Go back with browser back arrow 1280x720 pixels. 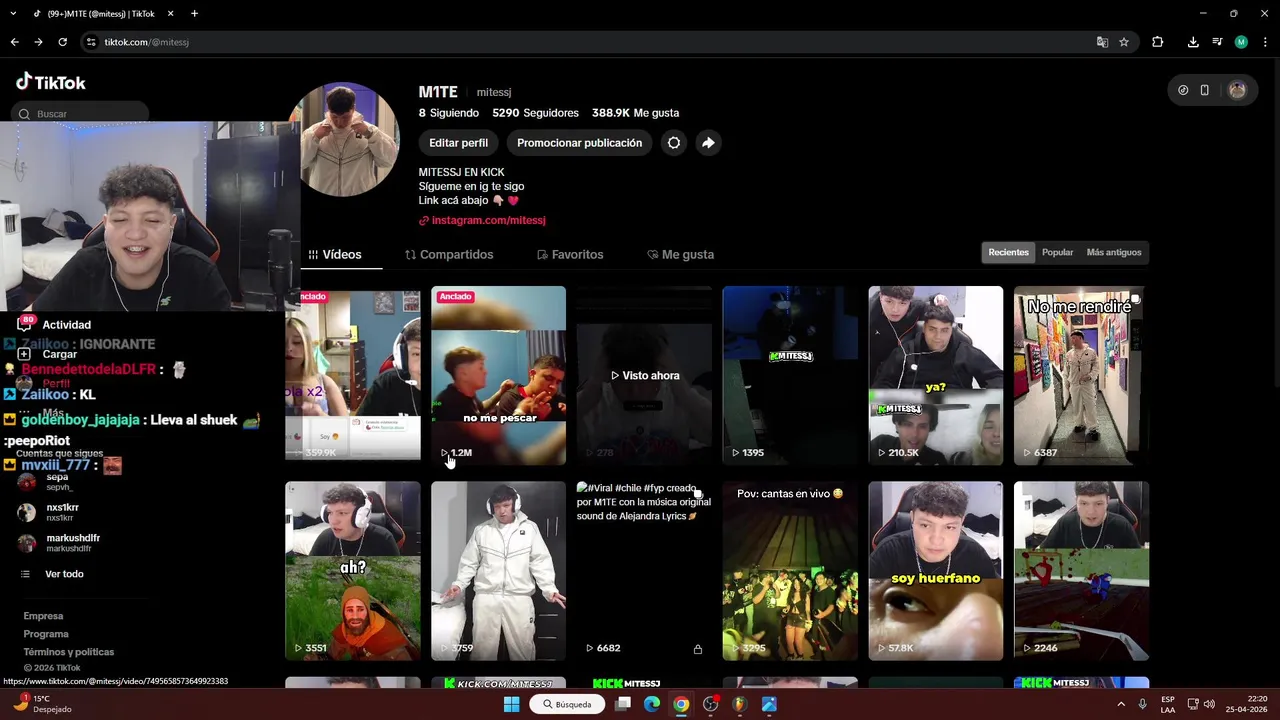click(14, 42)
